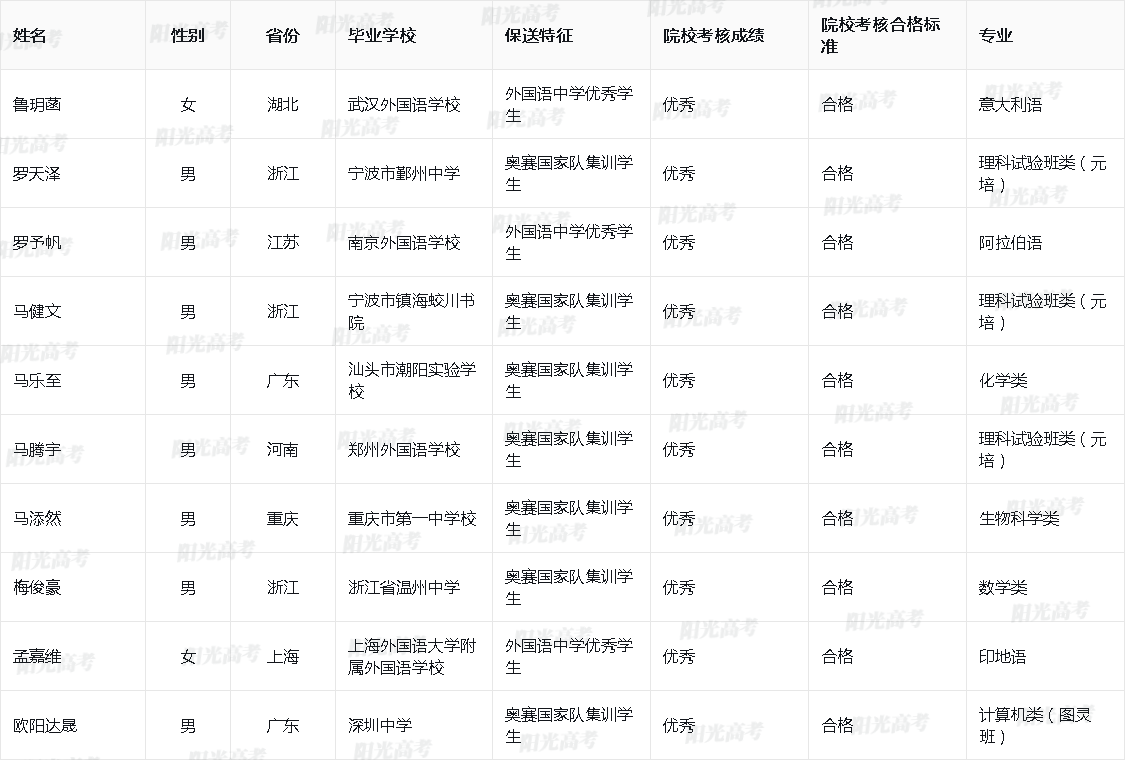
Task: Select the name 罗予帆
Action: (x=37, y=243)
